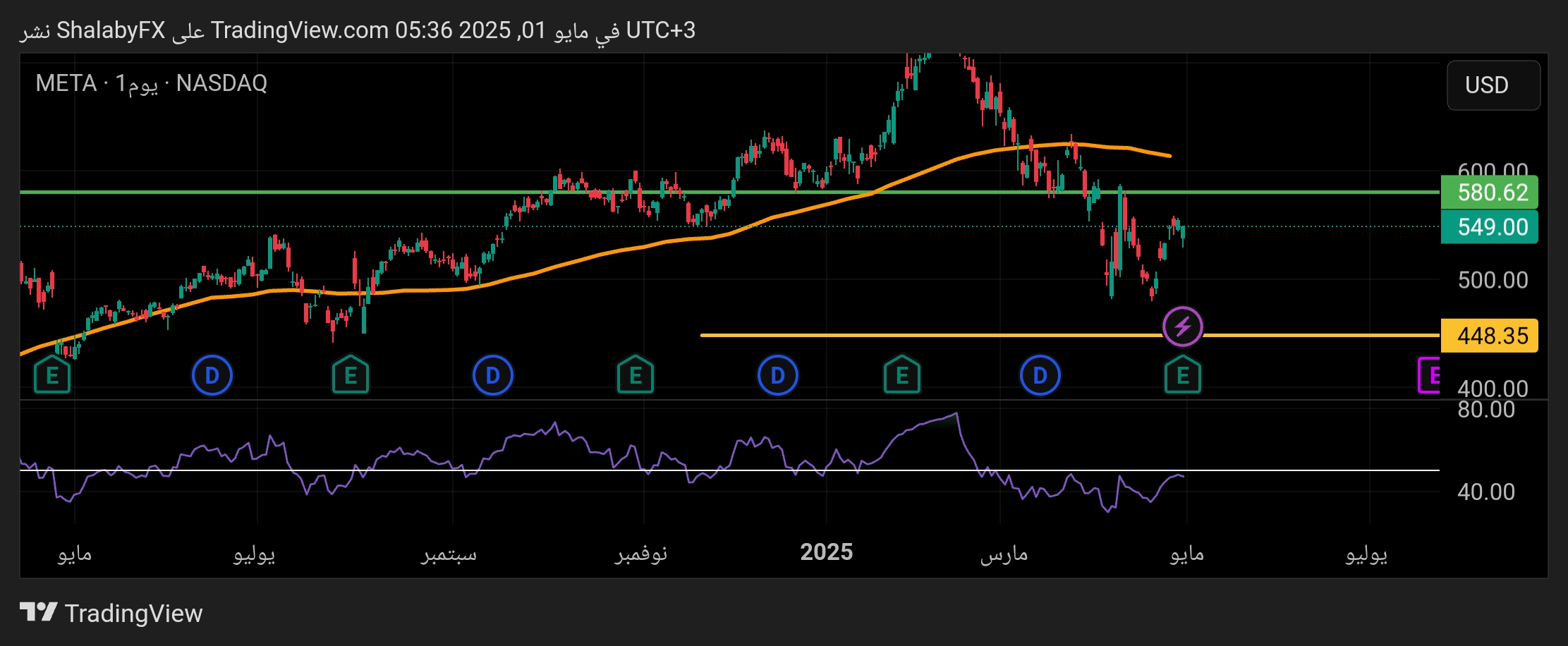Screen dimensions: 1568x646
Task: Open the leftmost blue dividend D marker
Action: tap(212, 375)
